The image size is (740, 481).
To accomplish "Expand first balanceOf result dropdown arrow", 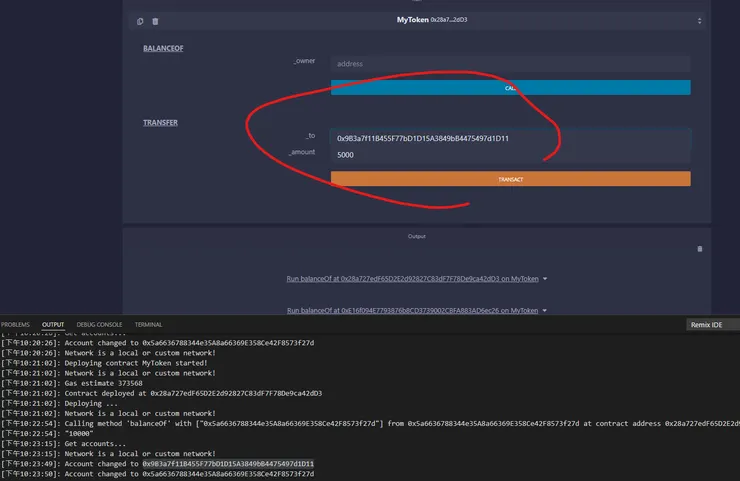I will (545, 279).
